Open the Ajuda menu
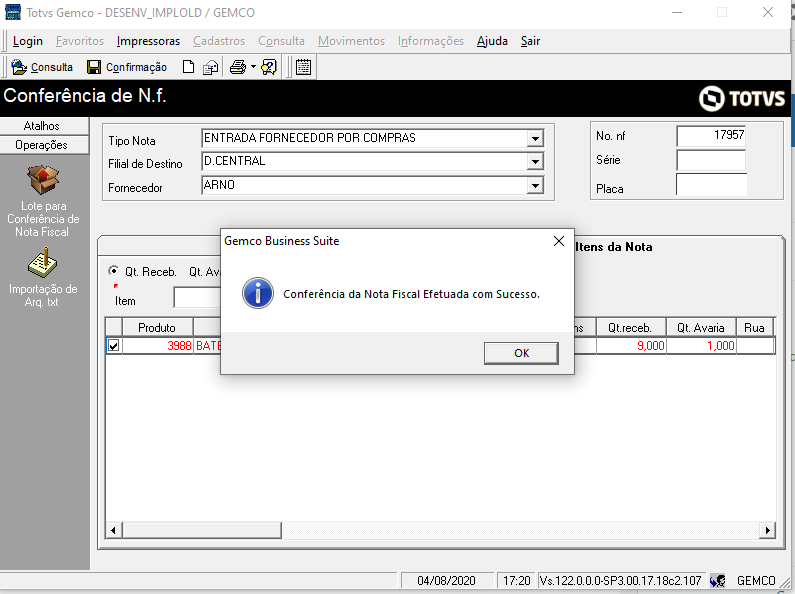Image resolution: width=795 pixels, height=594 pixels. click(x=492, y=41)
